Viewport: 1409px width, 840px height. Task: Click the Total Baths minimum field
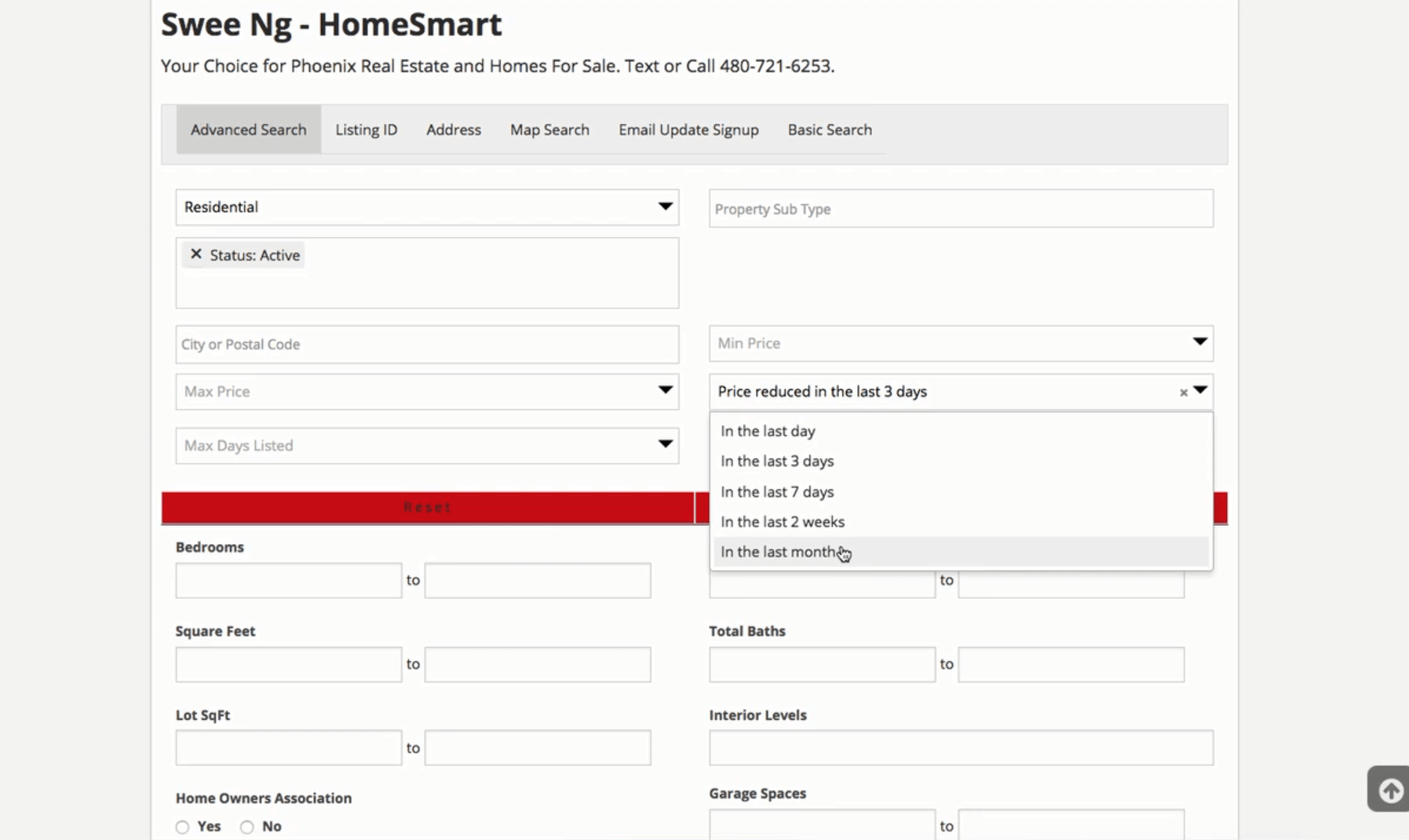point(823,664)
